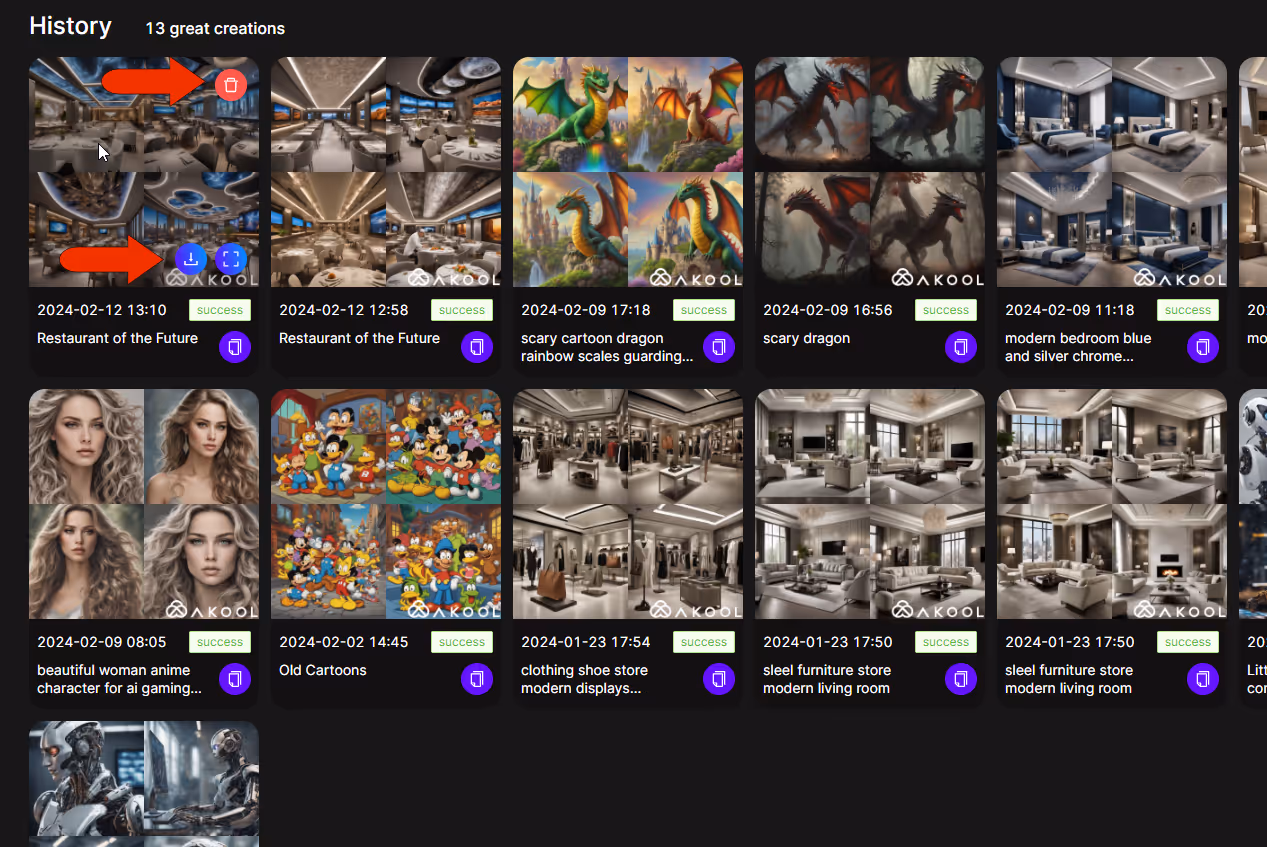The image size is (1267, 847).
Task: Open the blue modern bedroom thumbnail
Action: 1112,172
